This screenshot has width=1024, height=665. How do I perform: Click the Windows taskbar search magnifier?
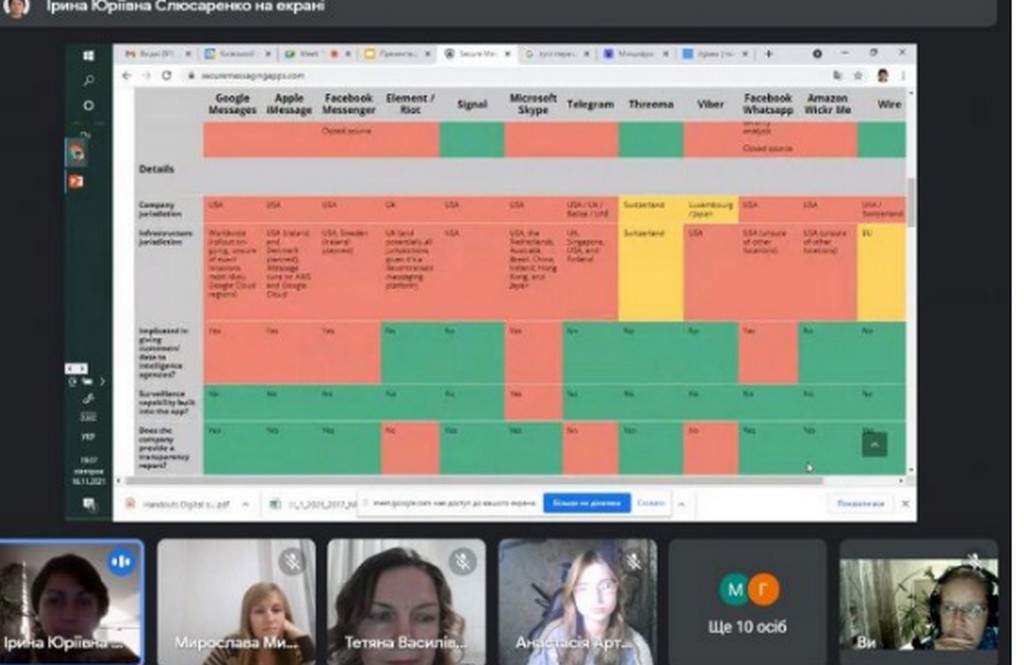pos(88,81)
